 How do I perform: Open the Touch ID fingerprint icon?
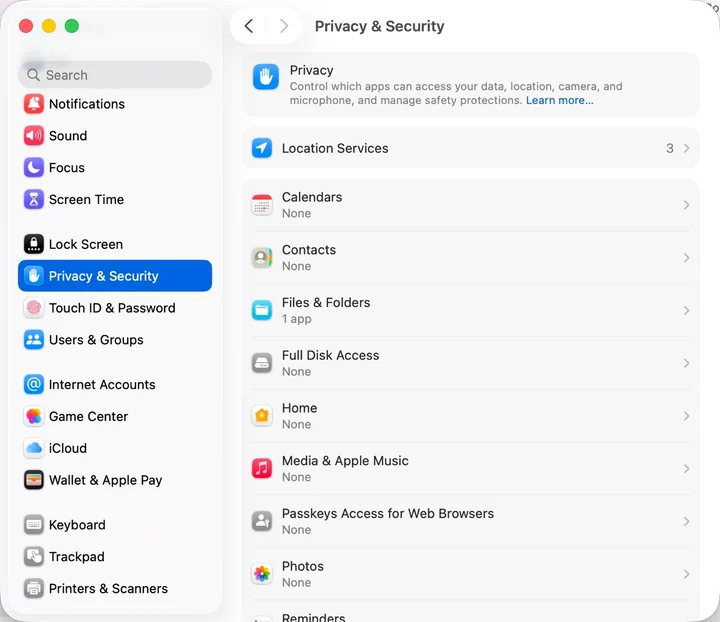[34, 308]
